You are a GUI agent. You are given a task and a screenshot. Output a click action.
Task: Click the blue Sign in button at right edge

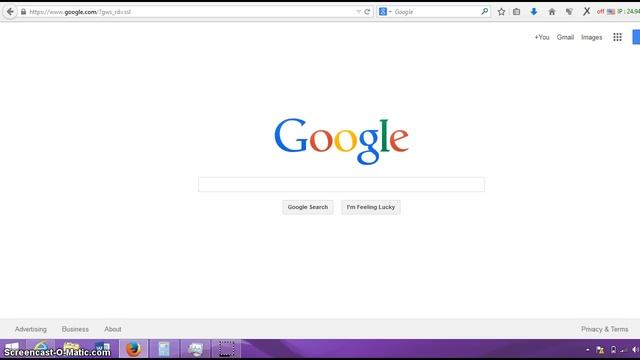[636, 37]
